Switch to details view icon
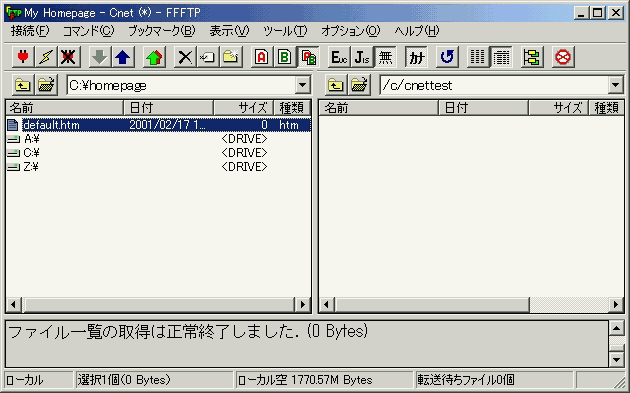 501,57
